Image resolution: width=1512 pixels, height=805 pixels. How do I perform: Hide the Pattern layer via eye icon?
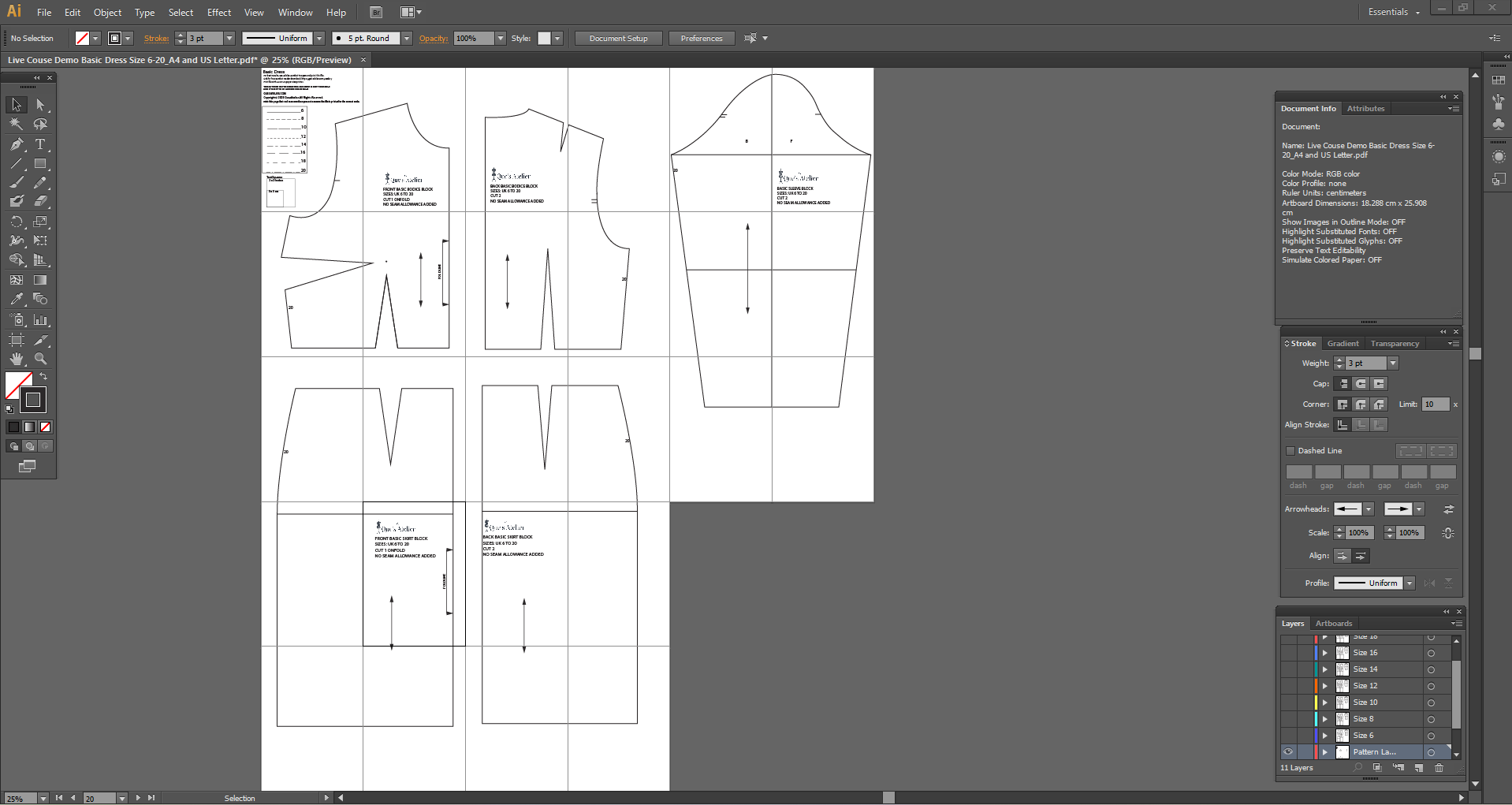(x=1288, y=752)
